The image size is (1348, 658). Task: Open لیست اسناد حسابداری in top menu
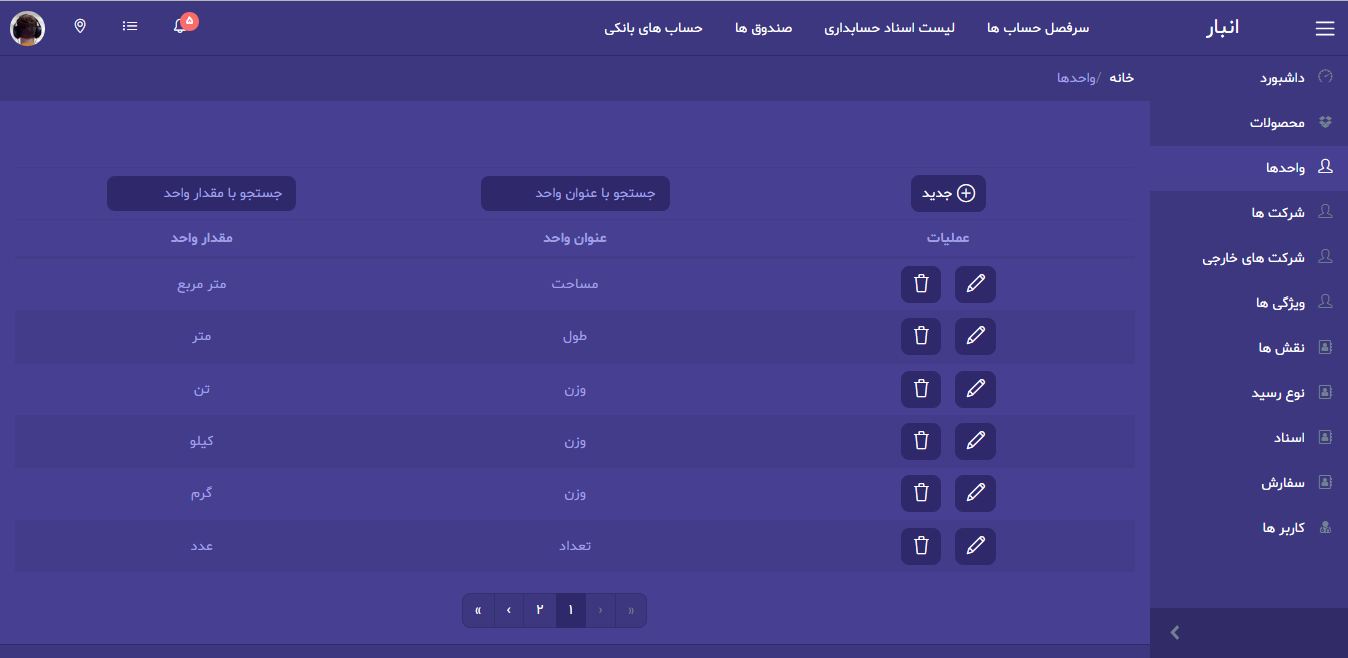point(889,28)
